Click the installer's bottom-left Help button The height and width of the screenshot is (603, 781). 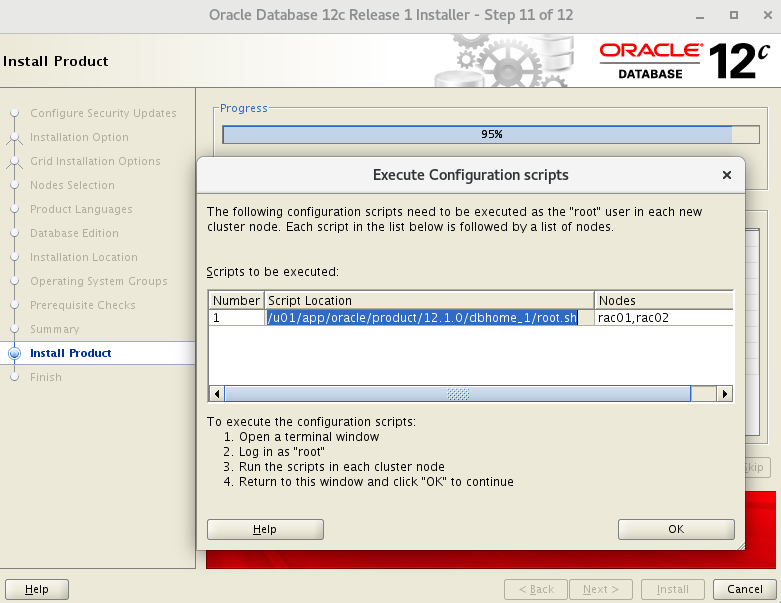(x=37, y=589)
